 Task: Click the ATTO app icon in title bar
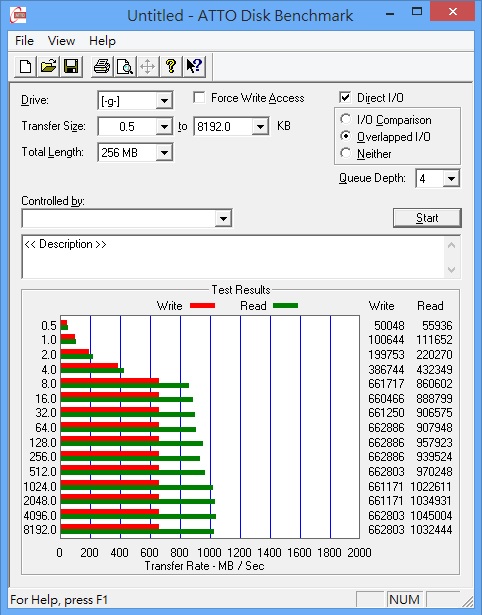click(18, 15)
